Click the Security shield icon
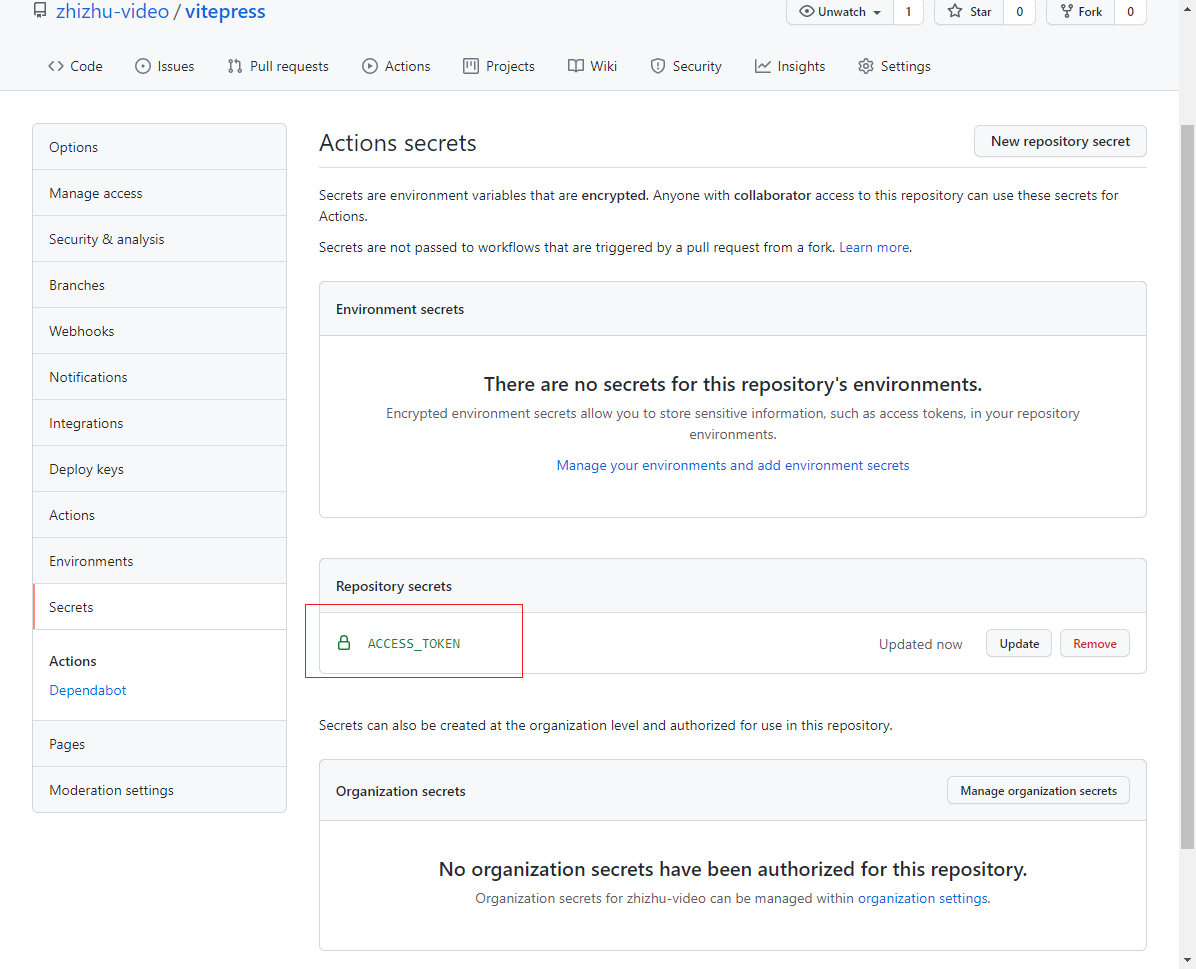 [x=658, y=66]
